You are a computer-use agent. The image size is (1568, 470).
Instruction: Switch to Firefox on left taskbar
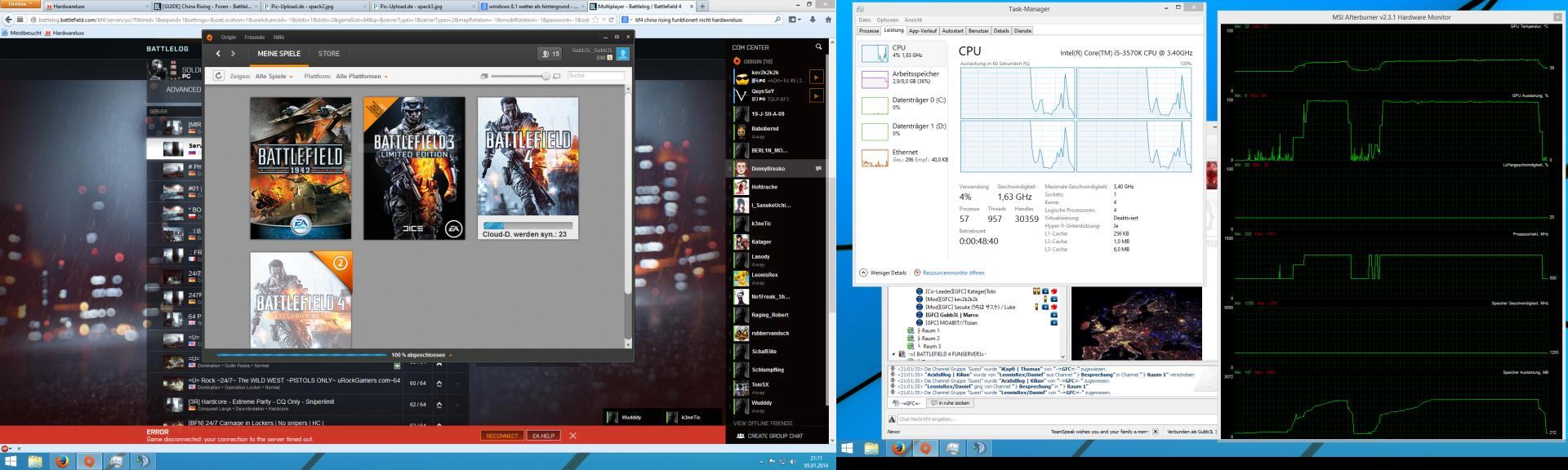pyautogui.click(x=63, y=462)
